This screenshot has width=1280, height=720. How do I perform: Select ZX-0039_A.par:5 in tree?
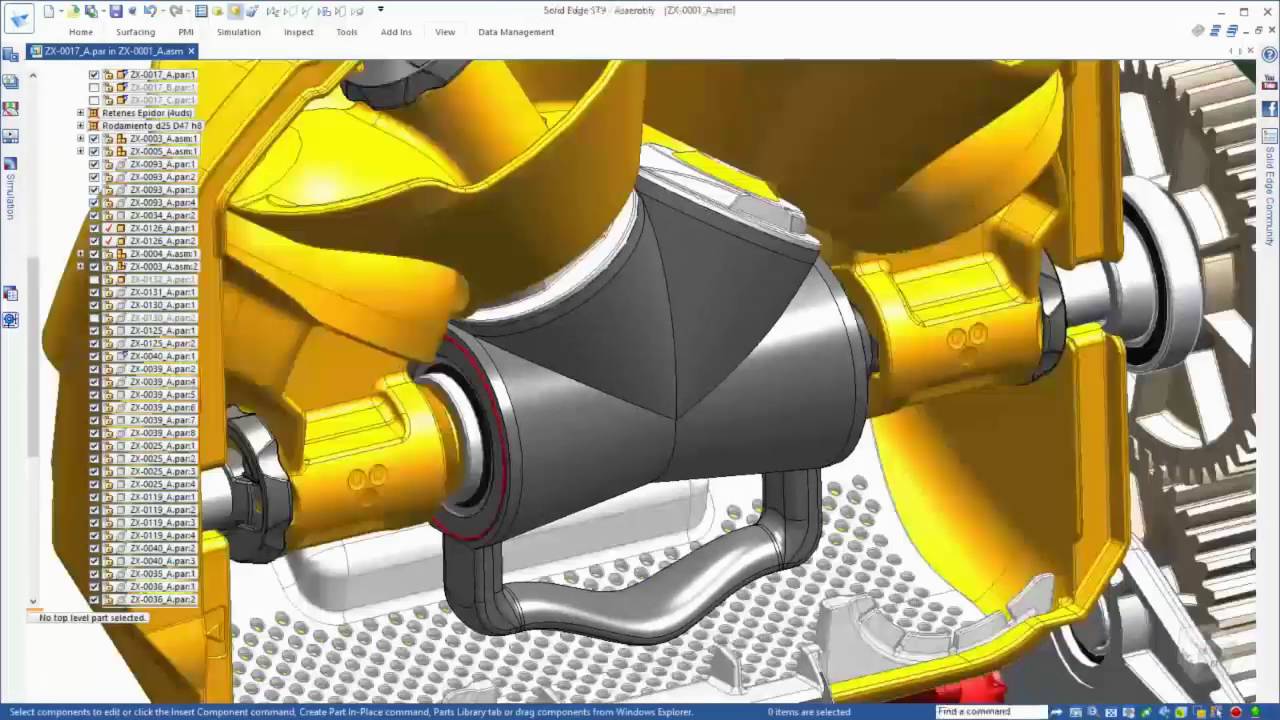pos(163,395)
